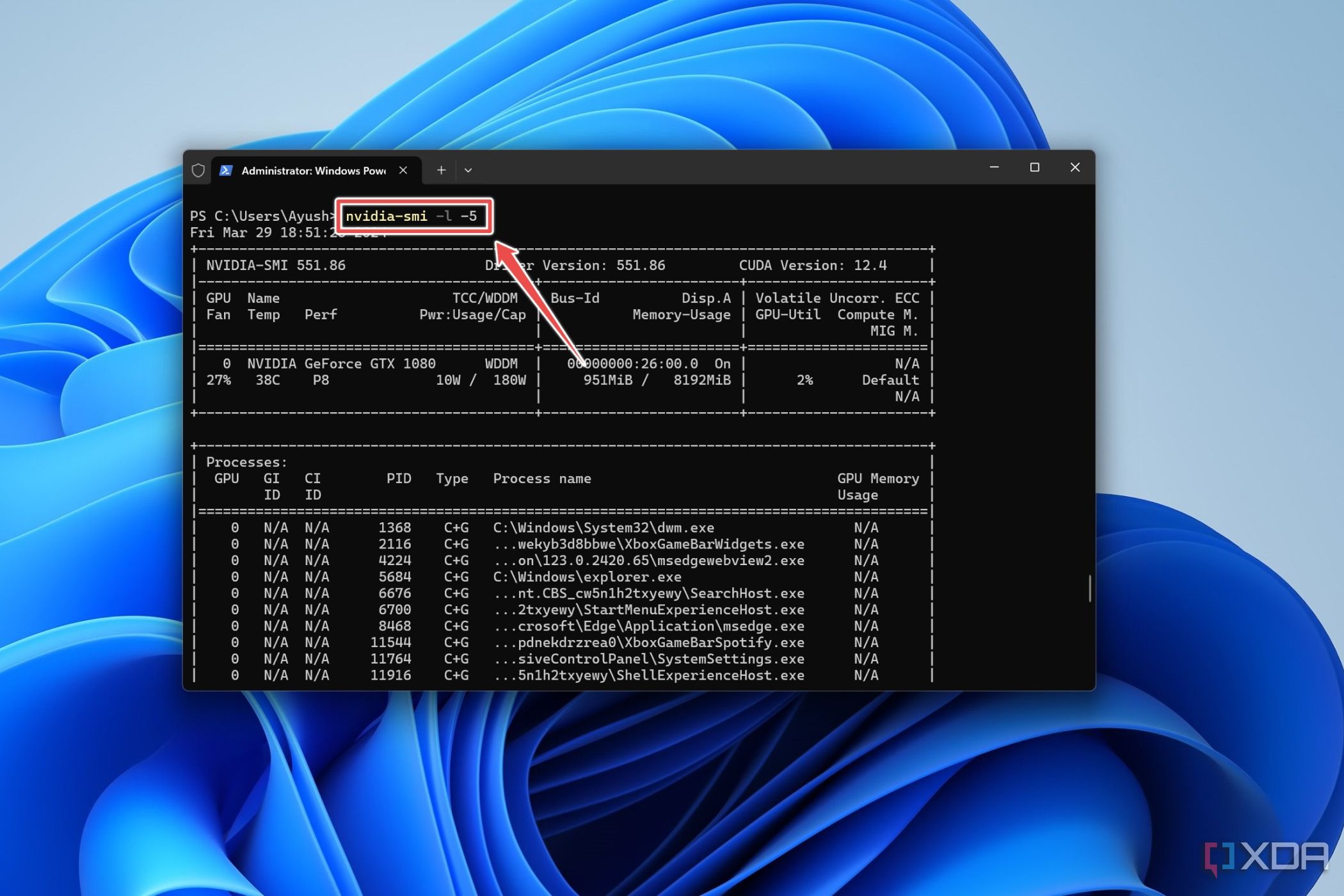Click PID 5684 in the process table

pyautogui.click(x=395, y=577)
